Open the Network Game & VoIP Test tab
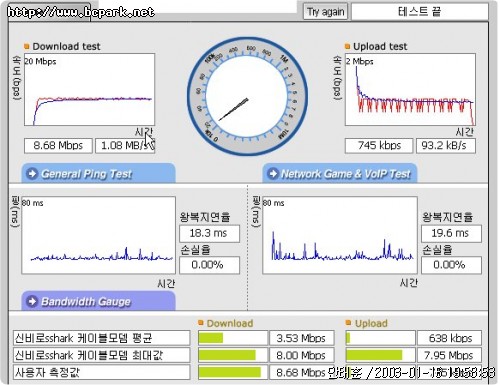 pos(340,173)
